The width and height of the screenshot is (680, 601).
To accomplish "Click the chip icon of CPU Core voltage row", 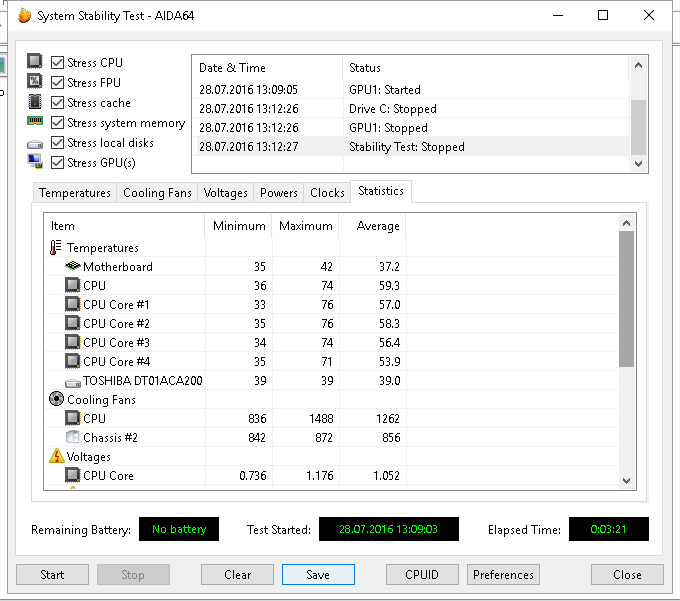I will pos(72,475).
